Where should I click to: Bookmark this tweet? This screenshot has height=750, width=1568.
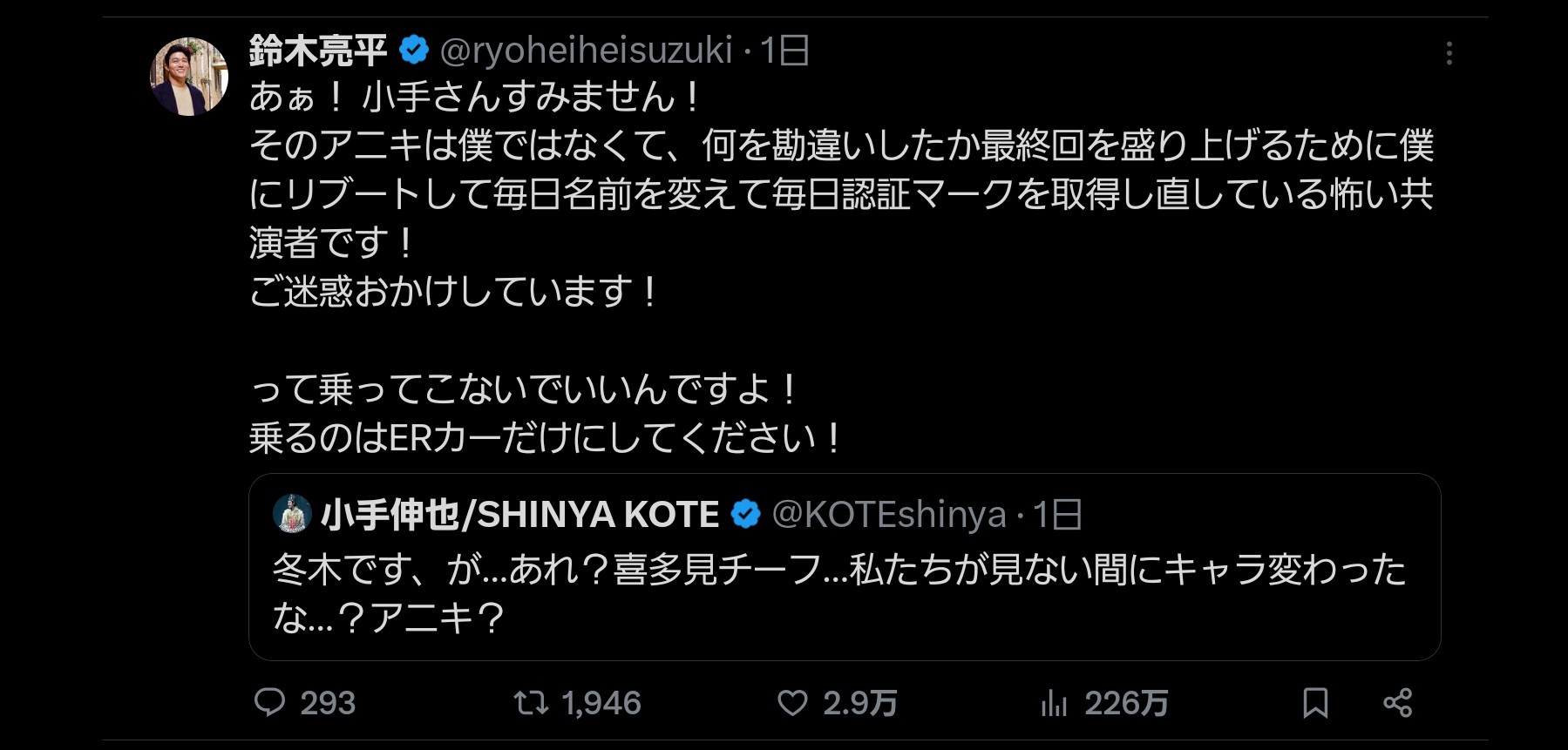1315,703
